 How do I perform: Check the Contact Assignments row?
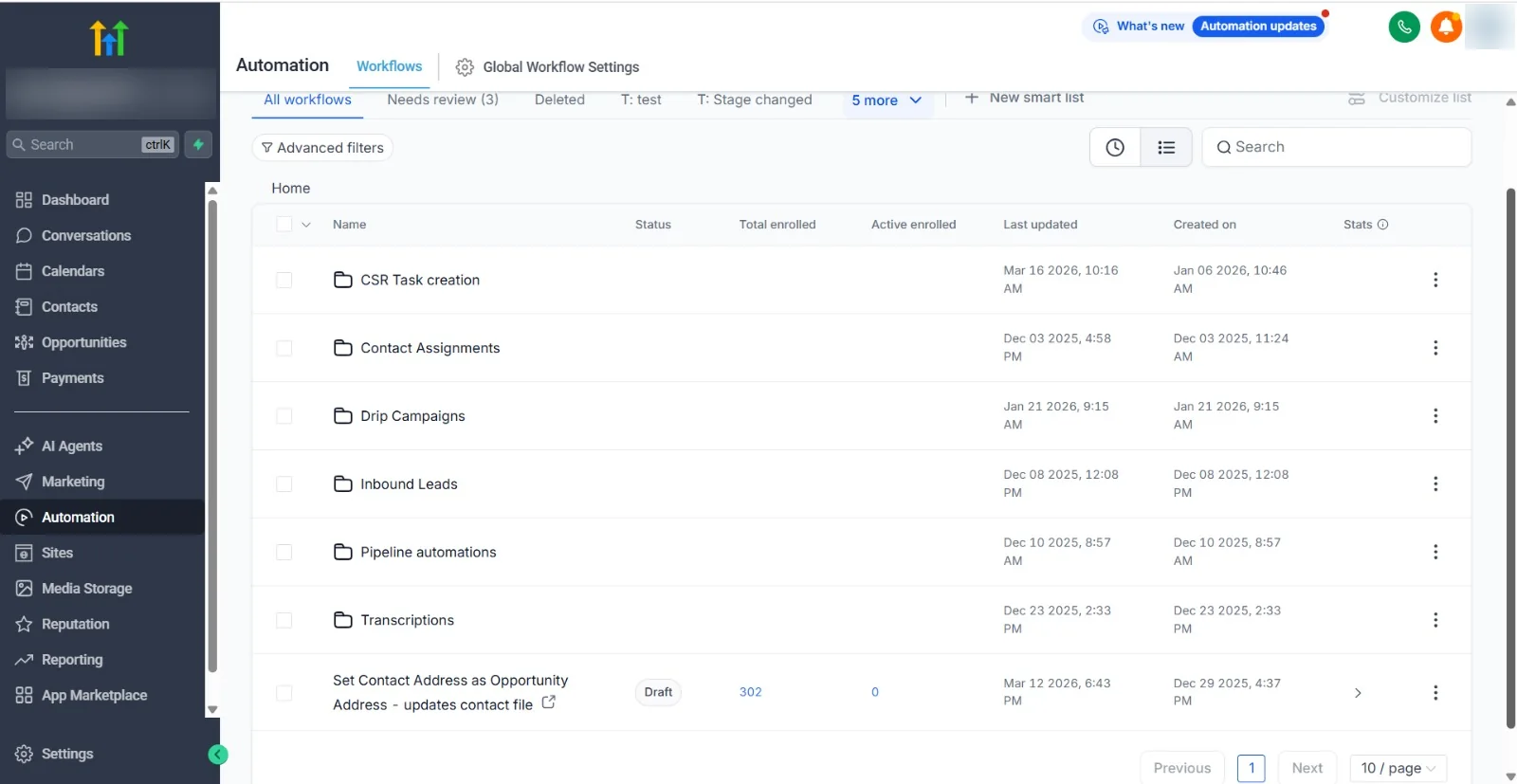(284, 348)
